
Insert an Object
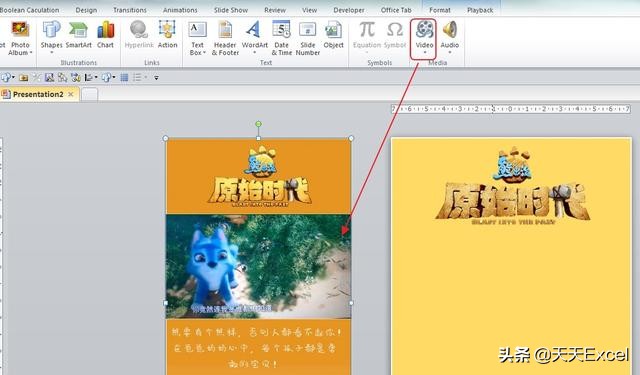[333, 36]
